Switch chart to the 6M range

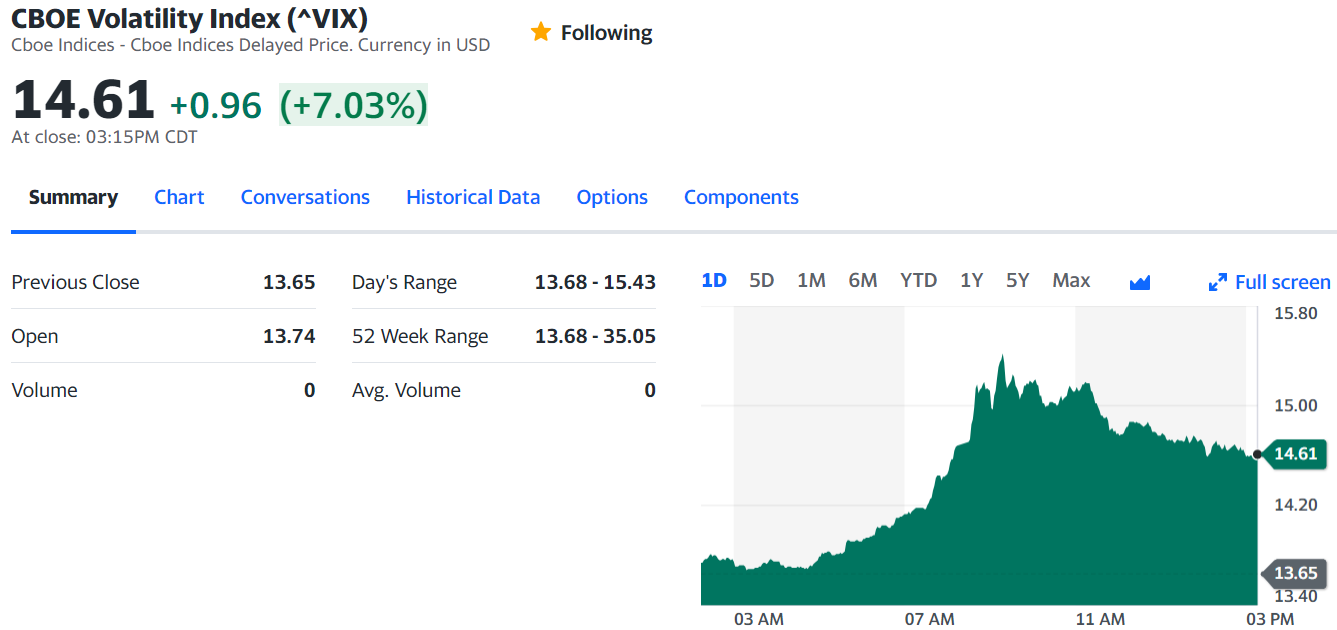coord(863,280)
